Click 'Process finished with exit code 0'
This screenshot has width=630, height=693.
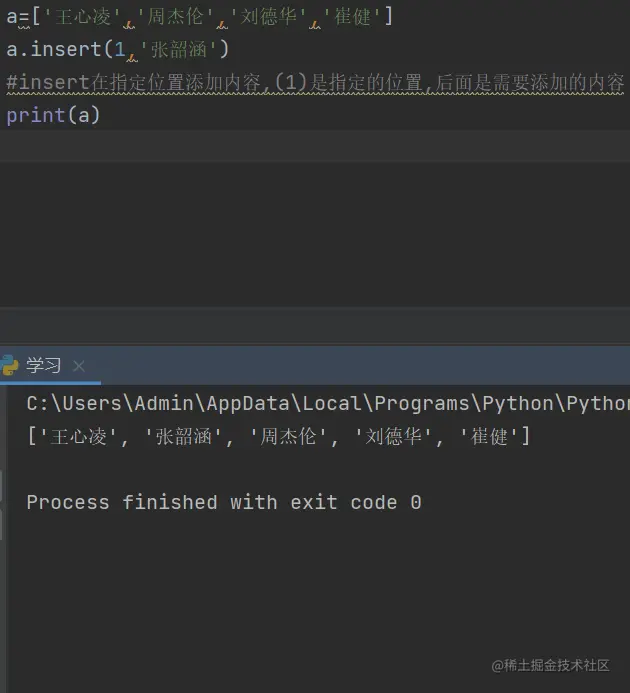[224, 503]
